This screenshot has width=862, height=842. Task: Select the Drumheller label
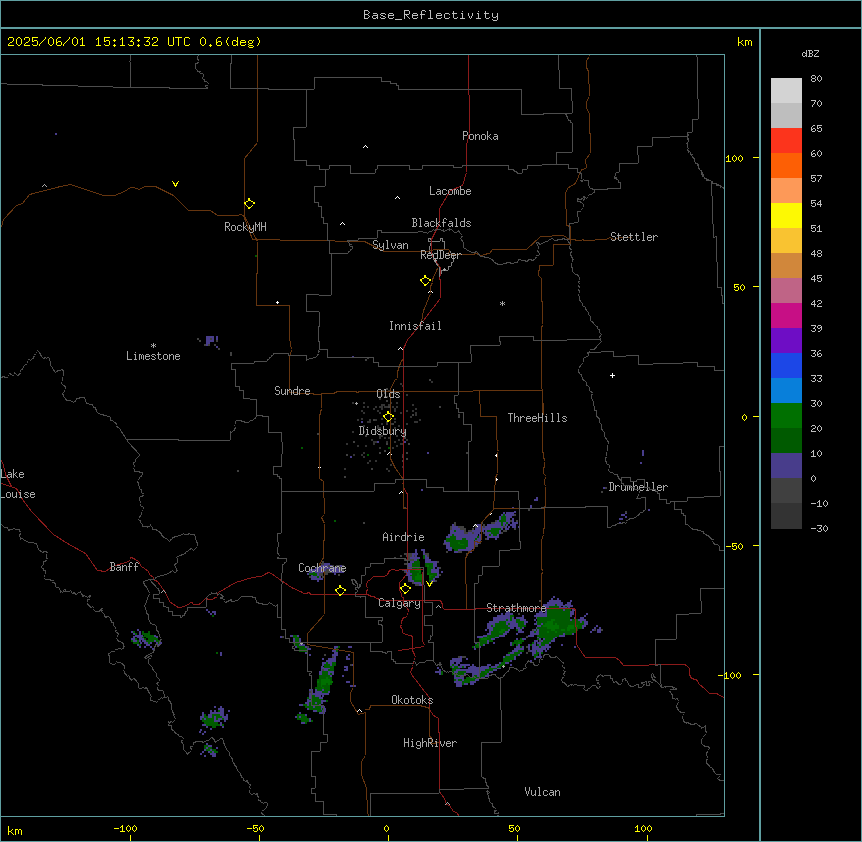[x=638, y=487]
